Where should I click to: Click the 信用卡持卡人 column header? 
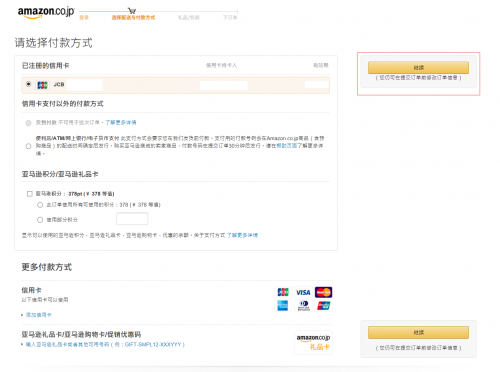click(221, 65)
